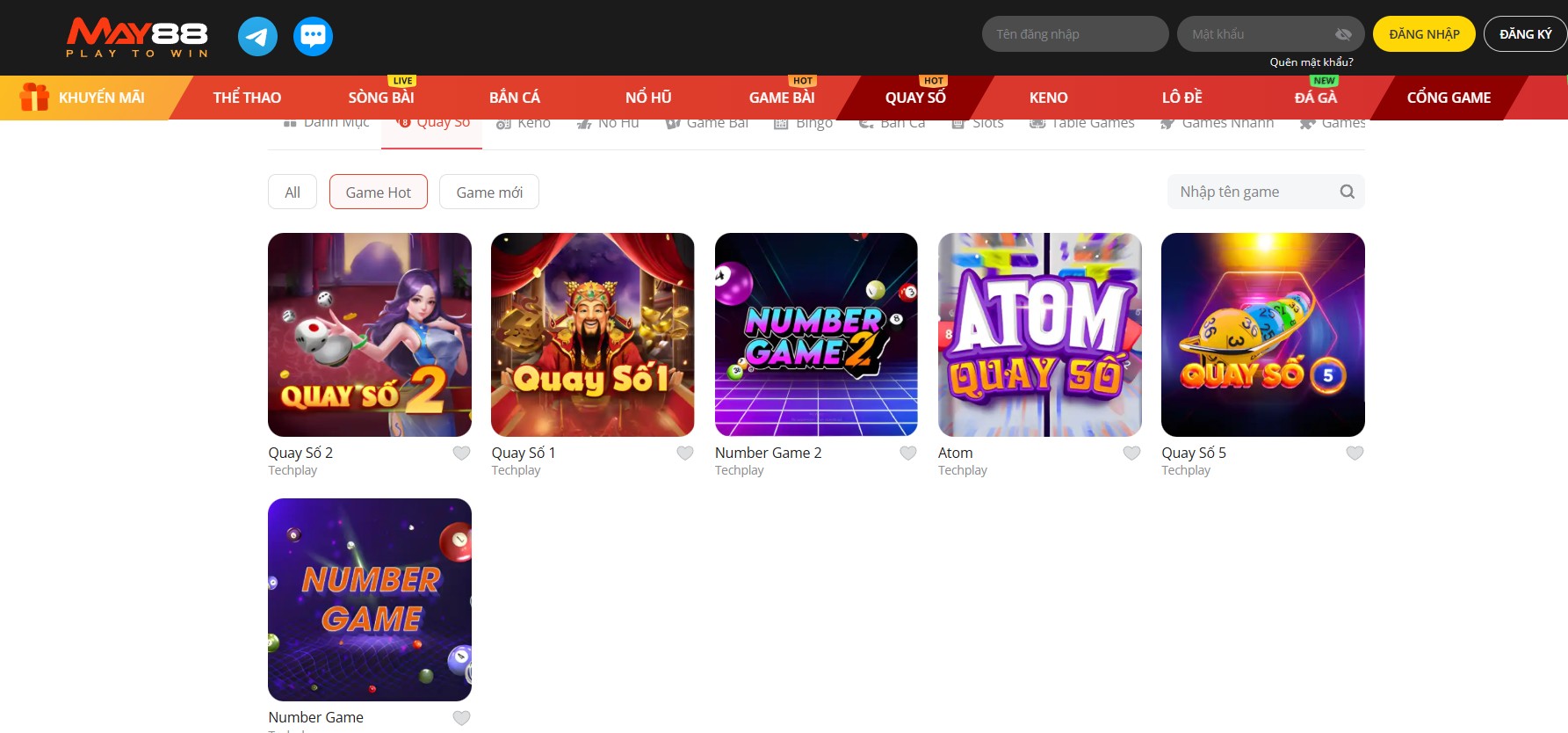Click the Tên đăng nhập username field
The width and height of the screenshot is (1568, 733).
tap(1075, 34)
